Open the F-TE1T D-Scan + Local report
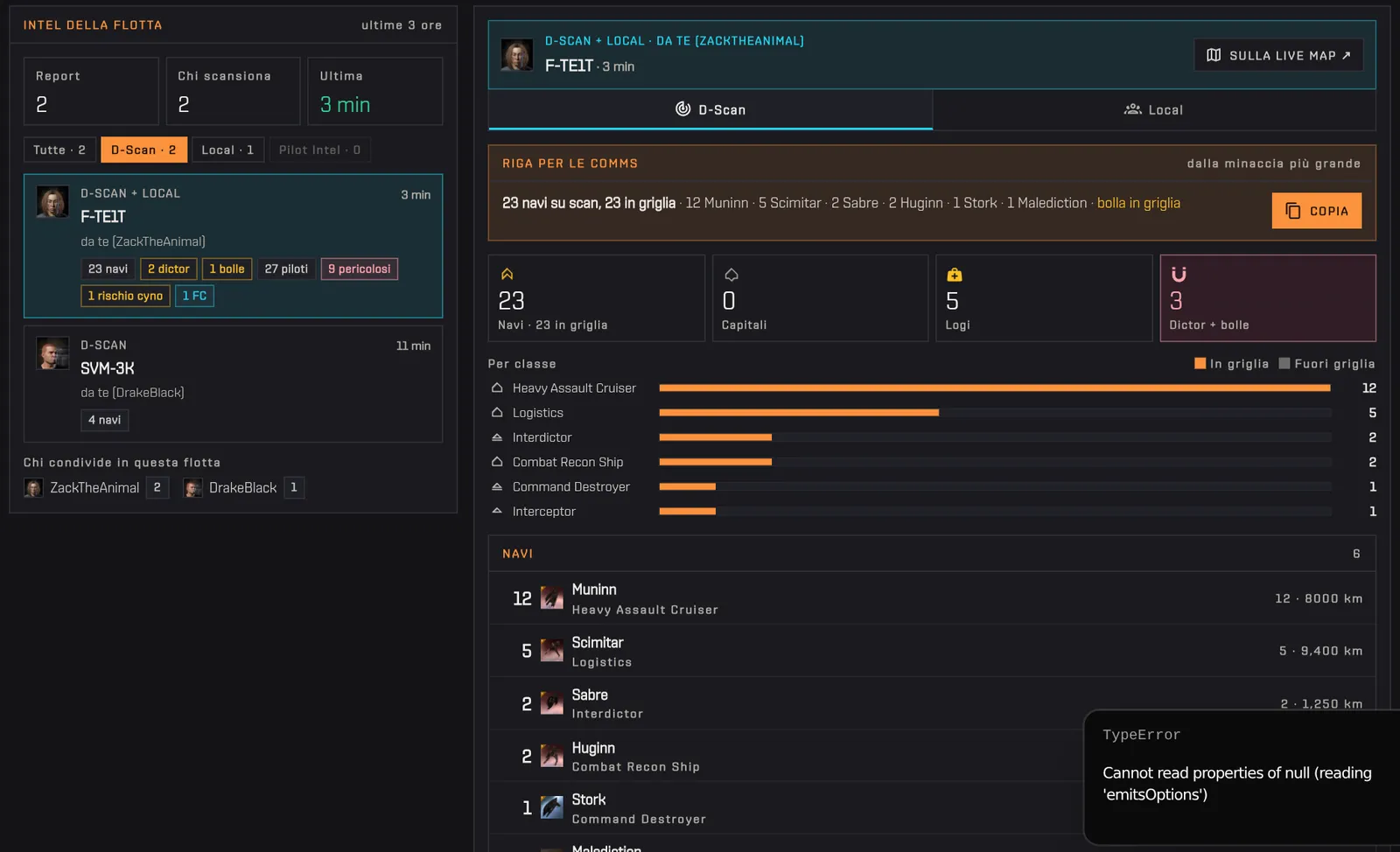This screenshot has height=852, width=1400. point(233,246)
